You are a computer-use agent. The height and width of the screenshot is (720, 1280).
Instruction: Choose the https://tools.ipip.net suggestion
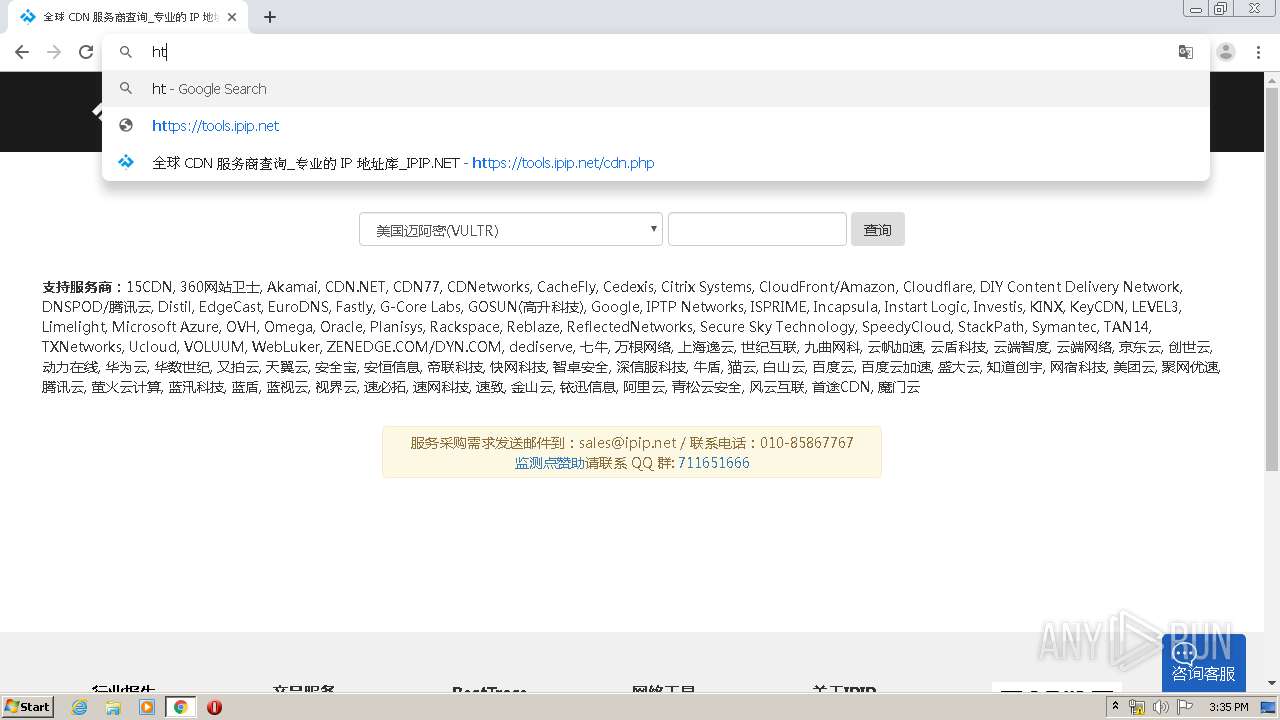pos(656,126)
